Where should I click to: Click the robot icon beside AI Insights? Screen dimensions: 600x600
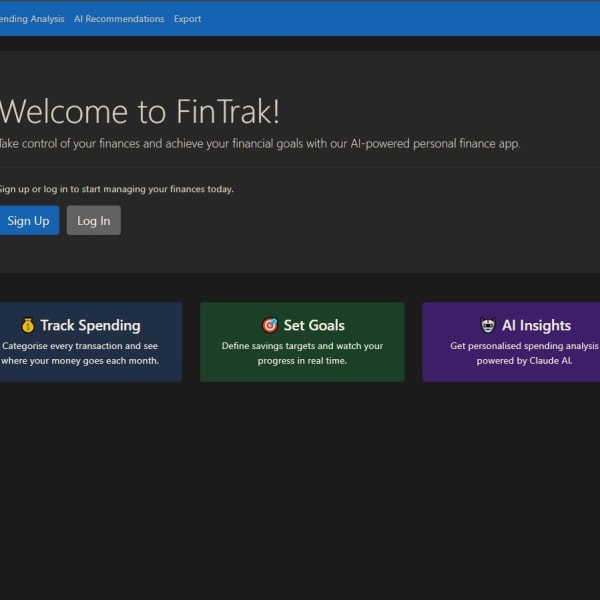pos(488,325)
